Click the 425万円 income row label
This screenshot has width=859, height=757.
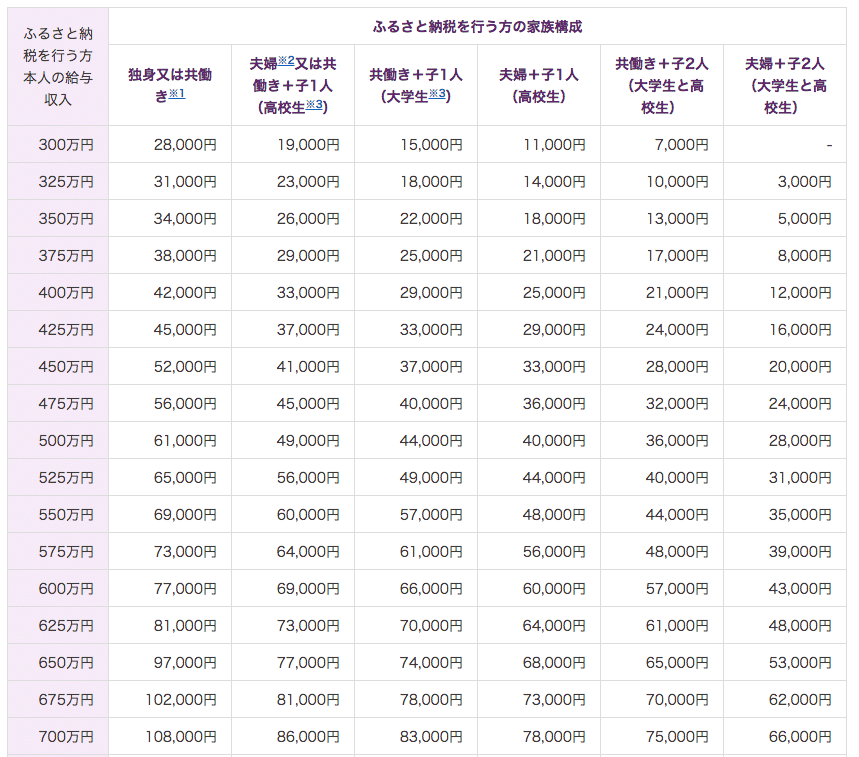click(66, 330)
